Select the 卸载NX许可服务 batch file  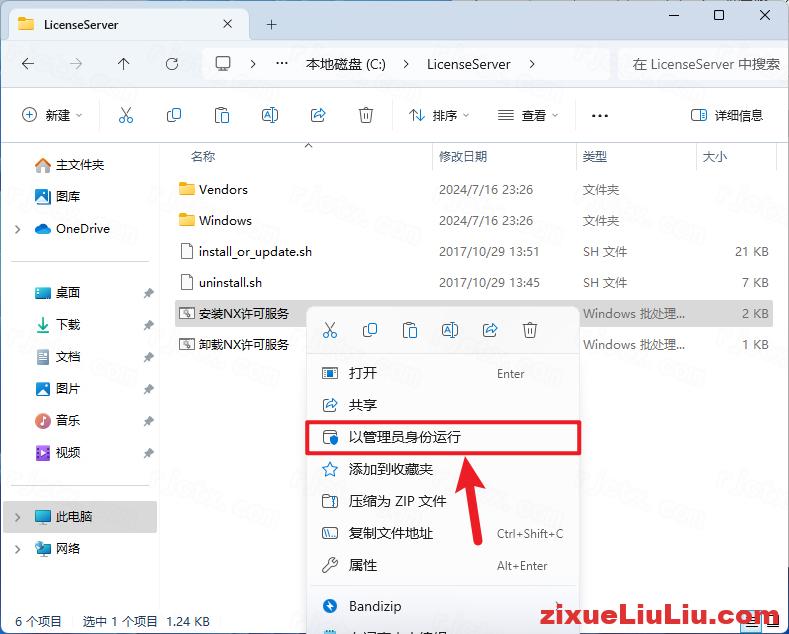coord(244,345)
